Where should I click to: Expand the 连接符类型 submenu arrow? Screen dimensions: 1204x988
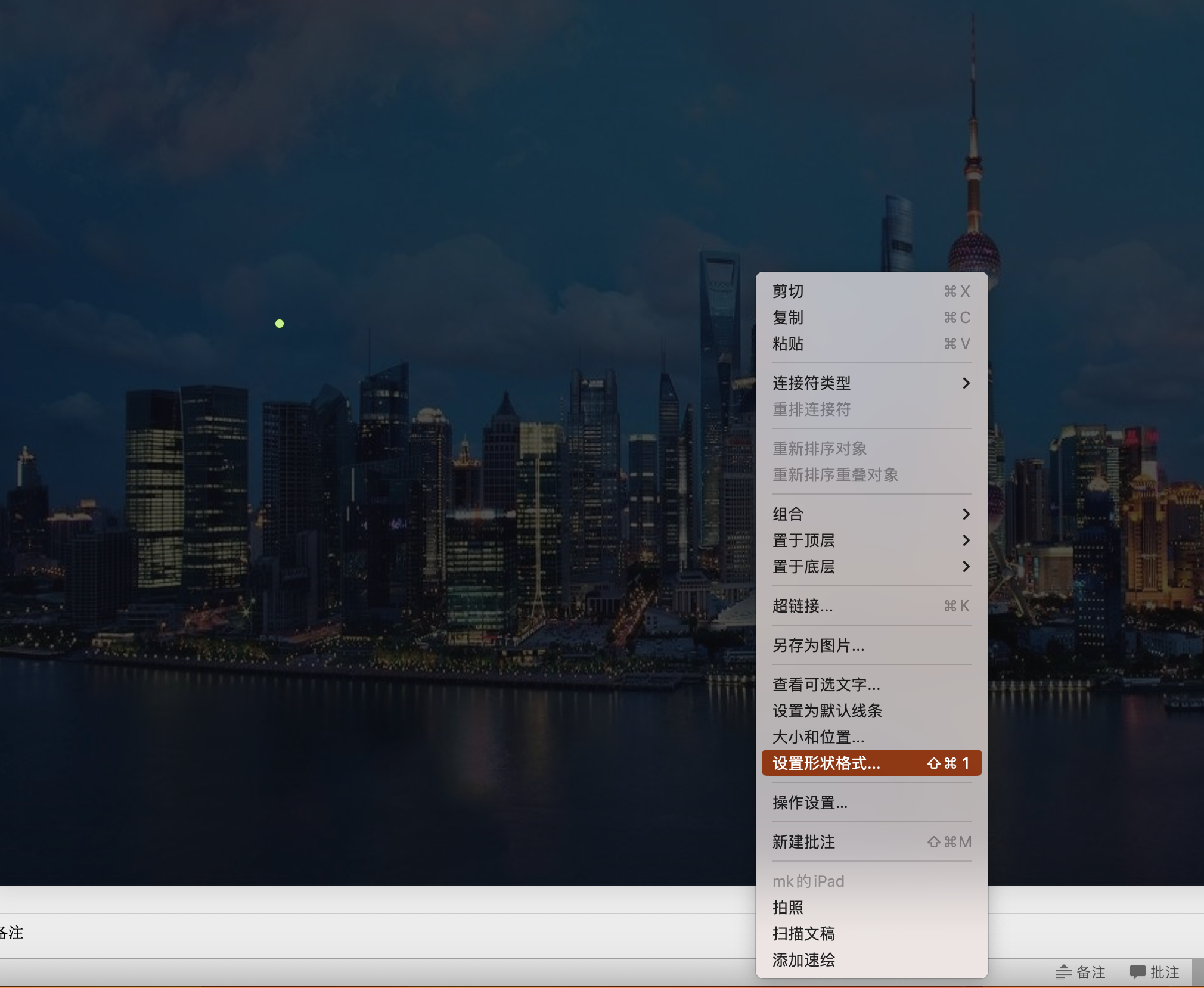tap(966, 383)
